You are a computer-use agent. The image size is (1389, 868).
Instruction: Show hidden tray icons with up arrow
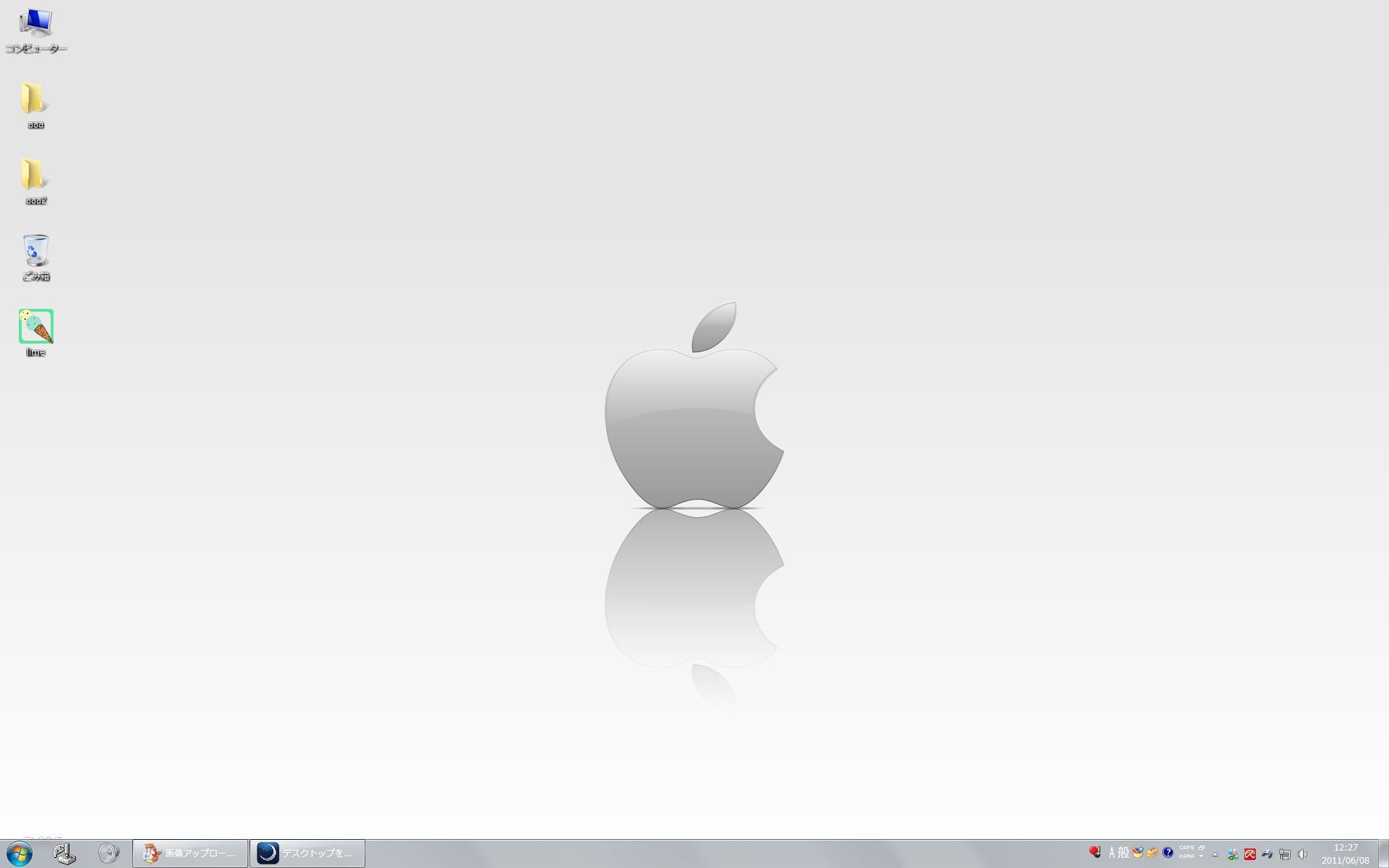[x=1215, y=854]
